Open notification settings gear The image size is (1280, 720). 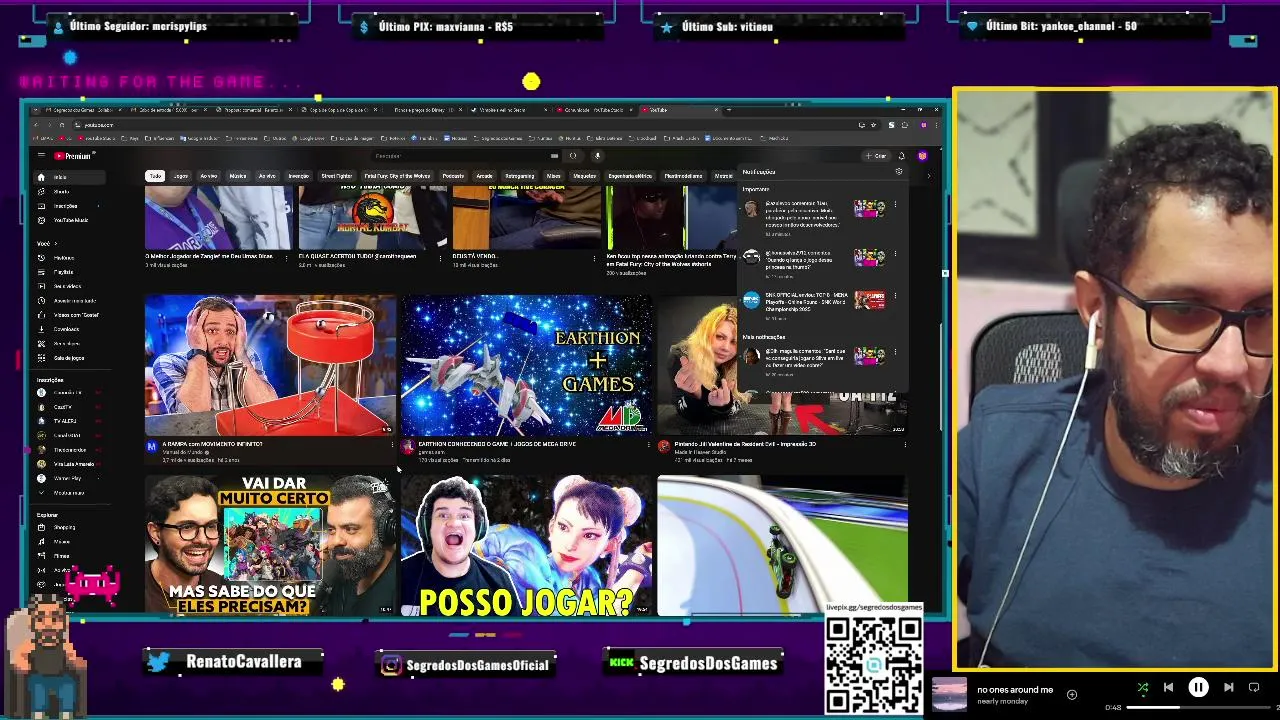tap(898, 172)
